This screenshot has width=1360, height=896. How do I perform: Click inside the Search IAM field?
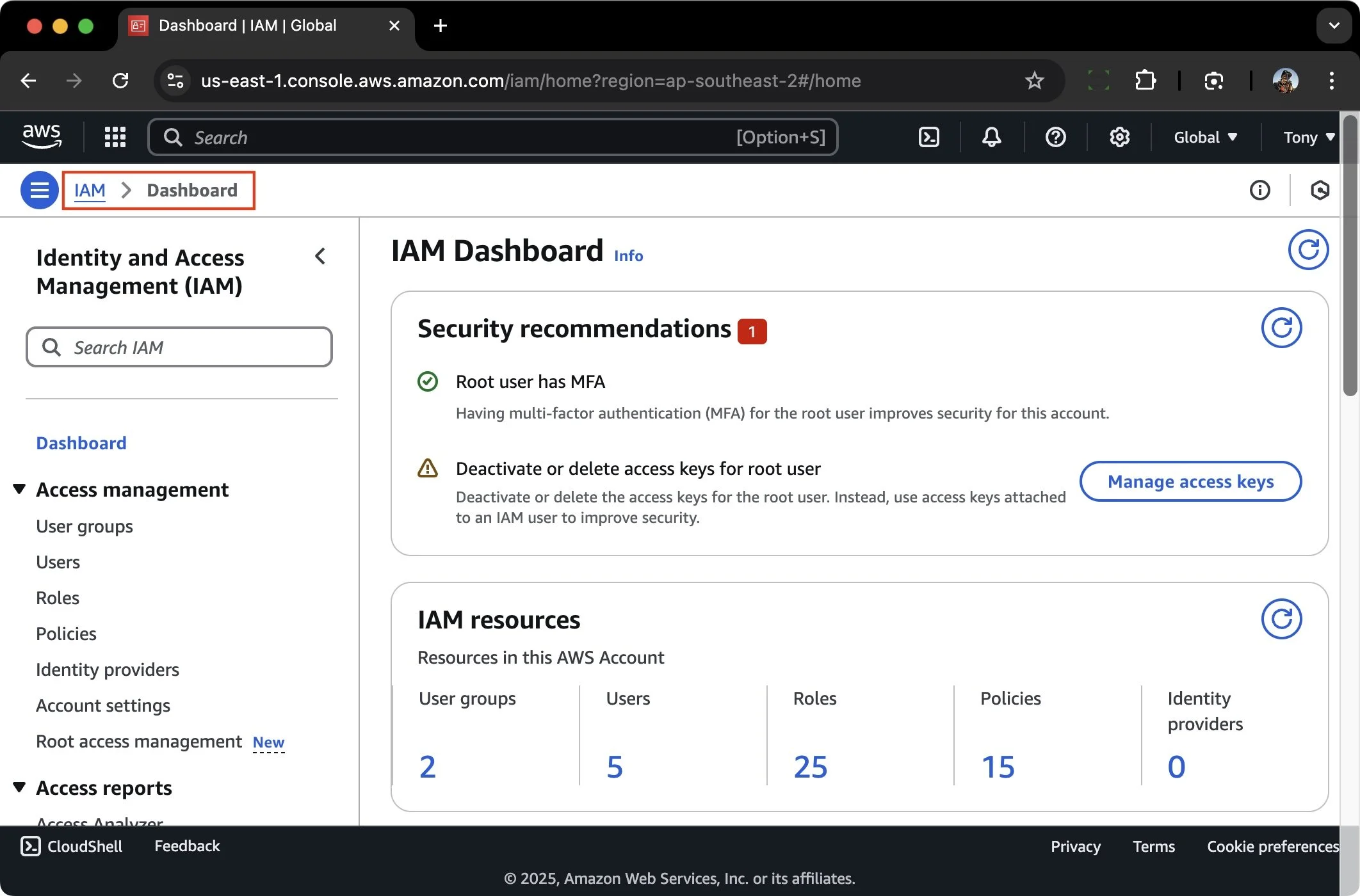tap(179, 347)
